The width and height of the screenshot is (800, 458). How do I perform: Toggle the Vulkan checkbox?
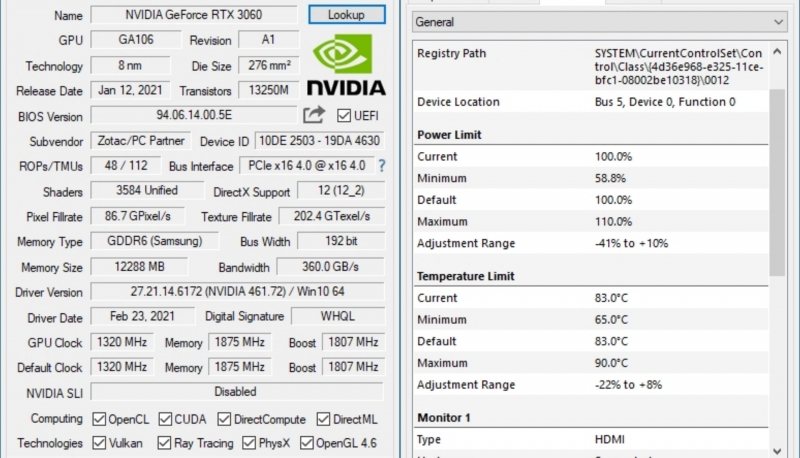coord(99,443)
